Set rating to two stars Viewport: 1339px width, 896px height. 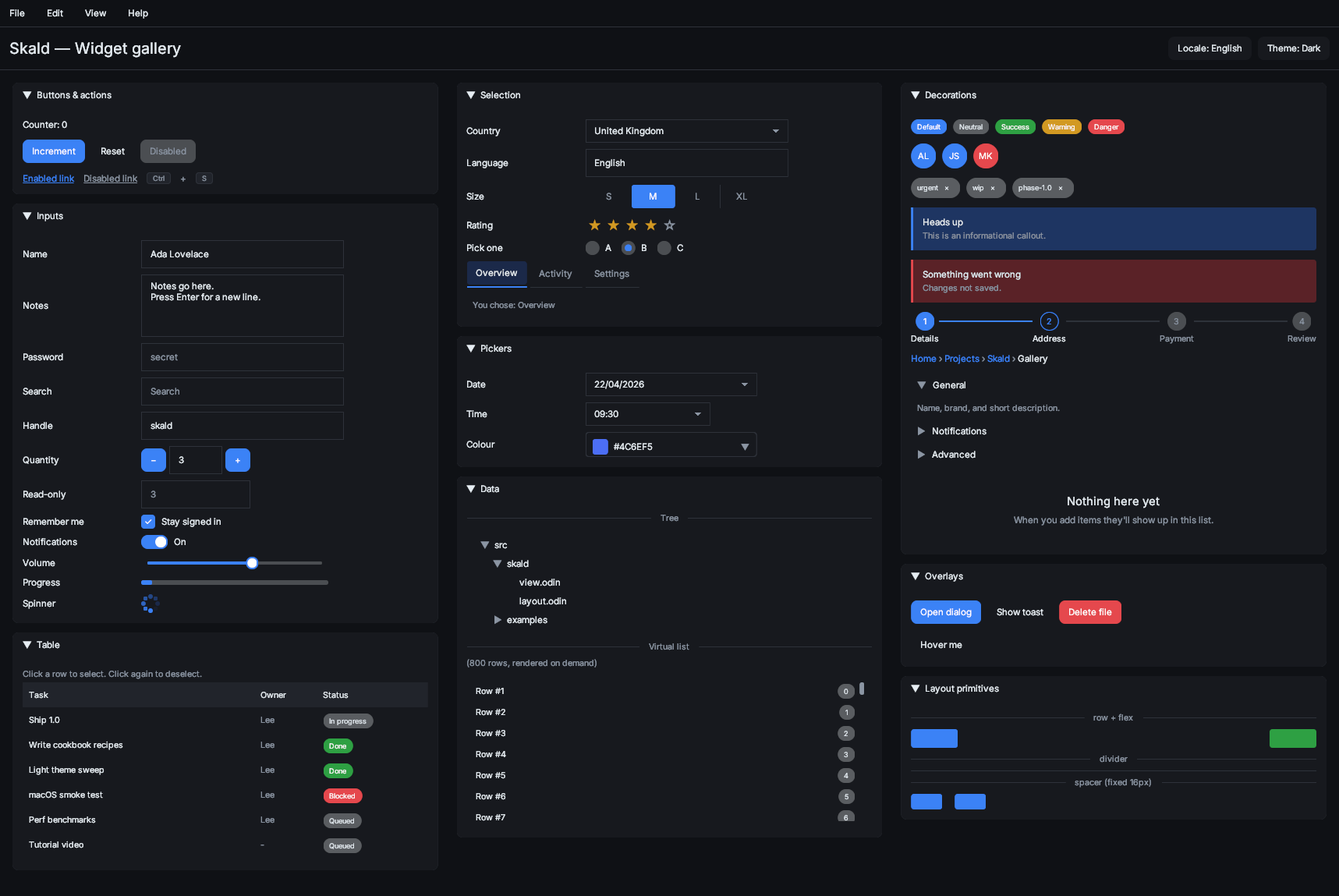[613, 225]
